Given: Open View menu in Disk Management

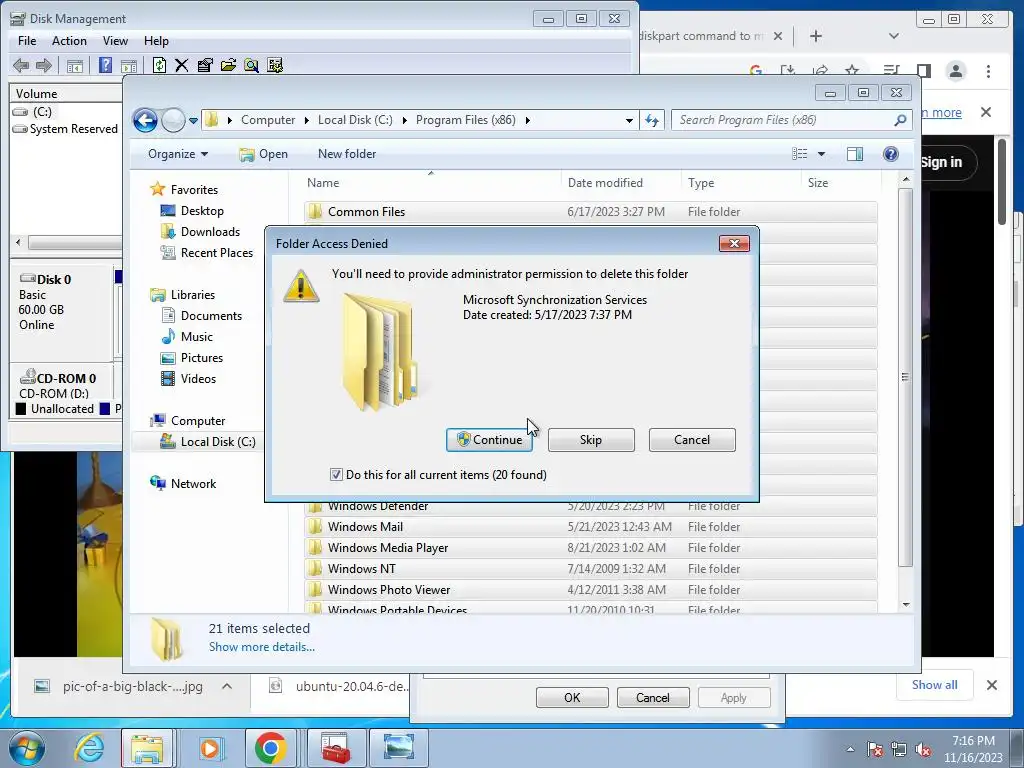Looking at the screenshot, I should tap(115, 40).
